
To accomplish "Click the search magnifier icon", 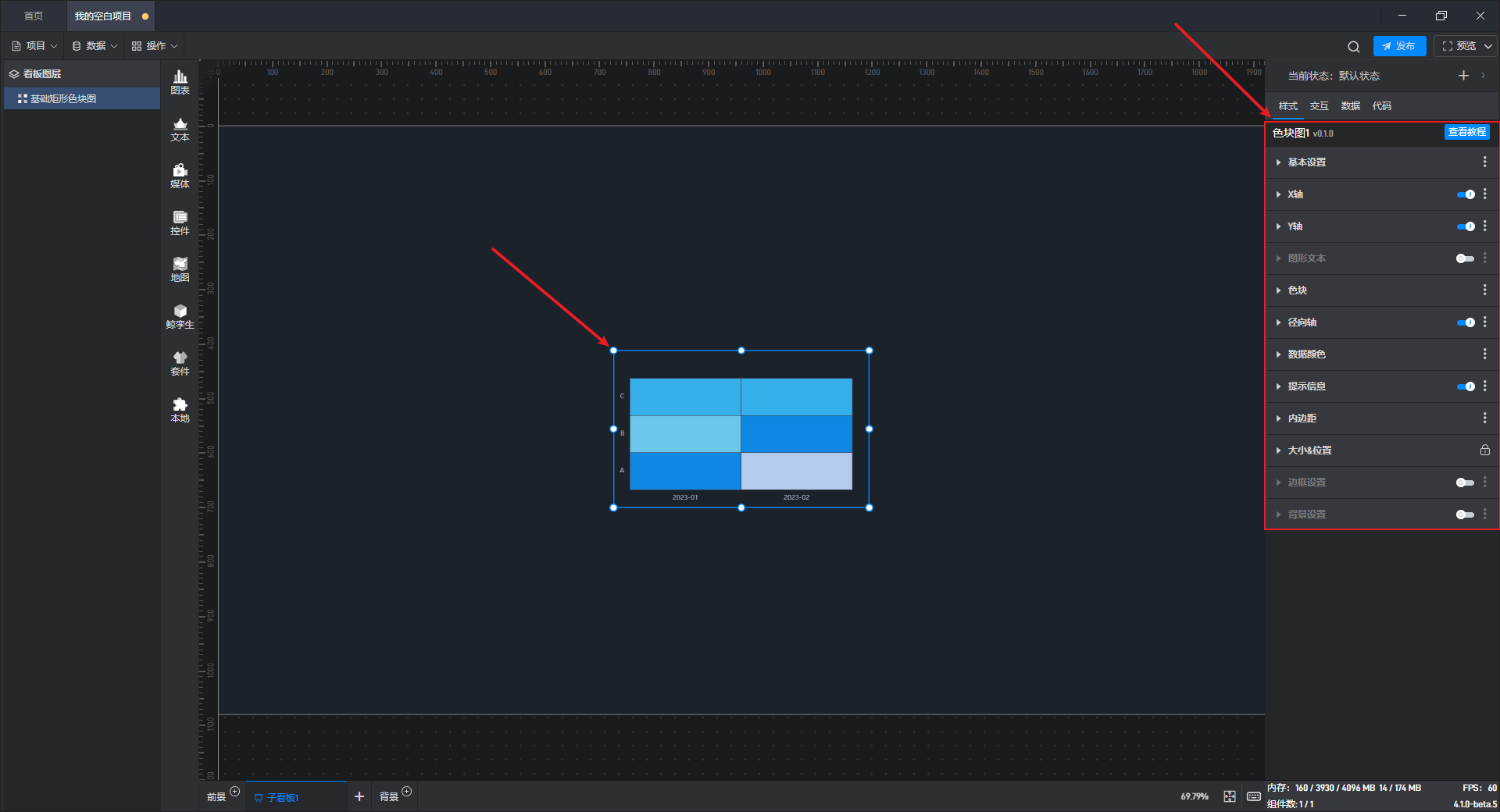I will point(1354,47).
